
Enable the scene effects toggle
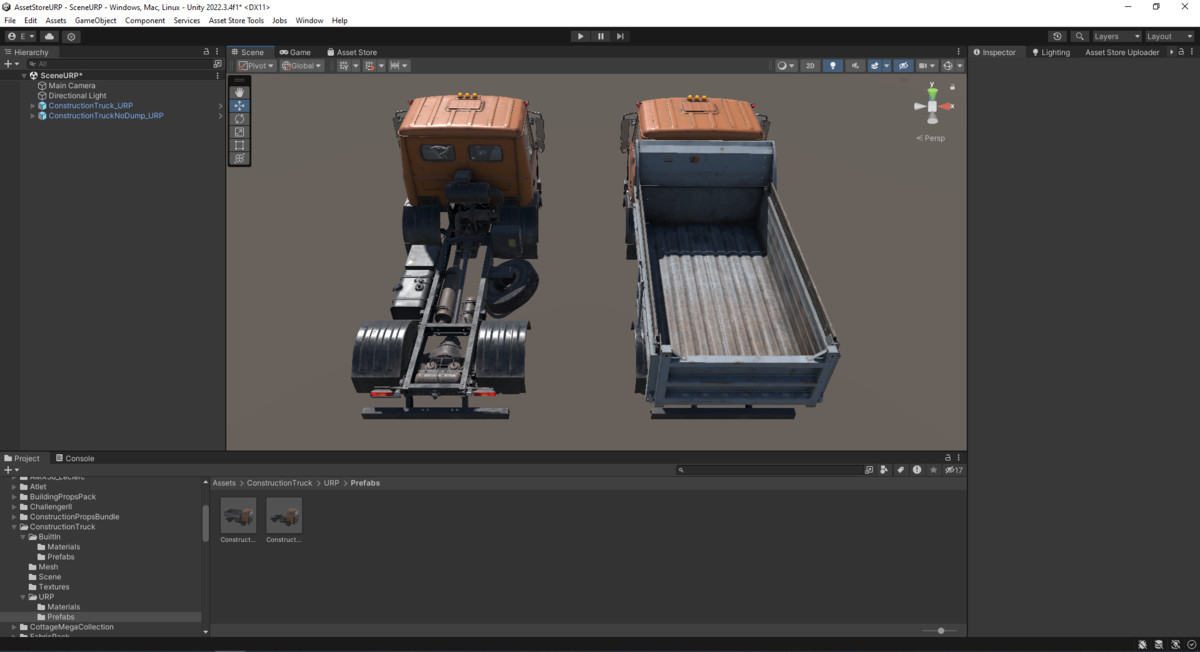pos(874,65)
